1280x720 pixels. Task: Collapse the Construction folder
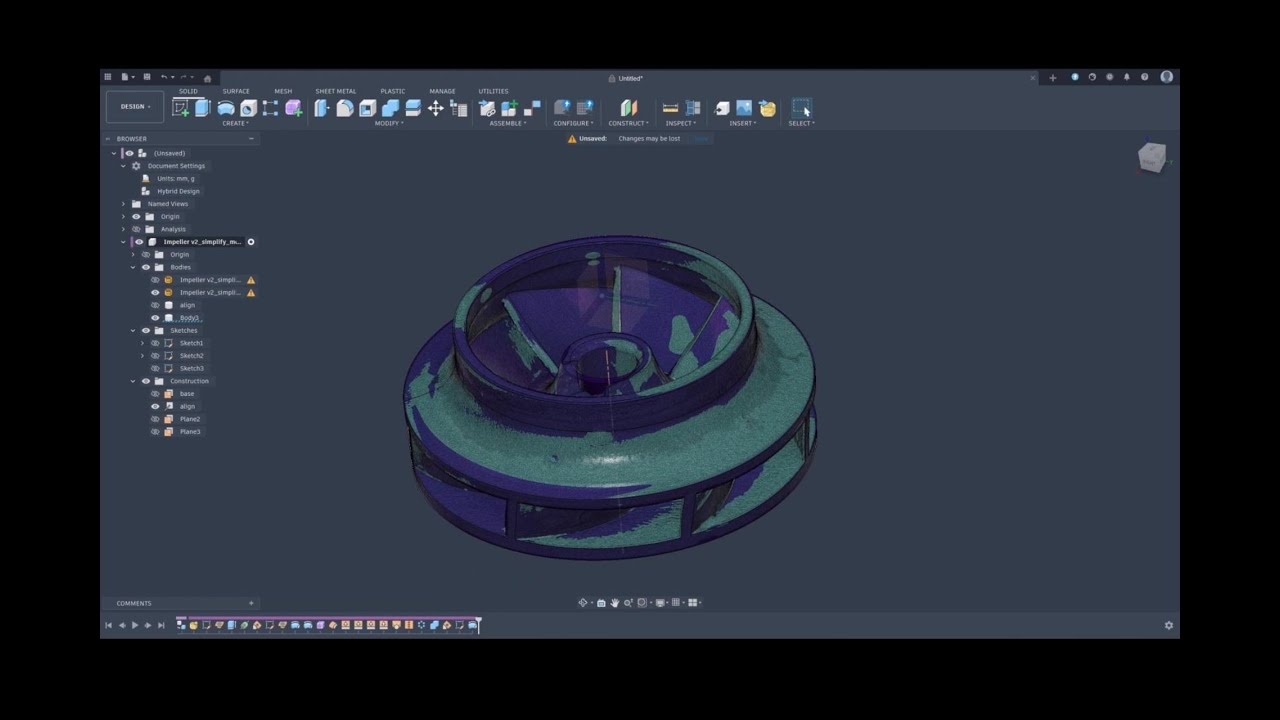coord(133,381)
